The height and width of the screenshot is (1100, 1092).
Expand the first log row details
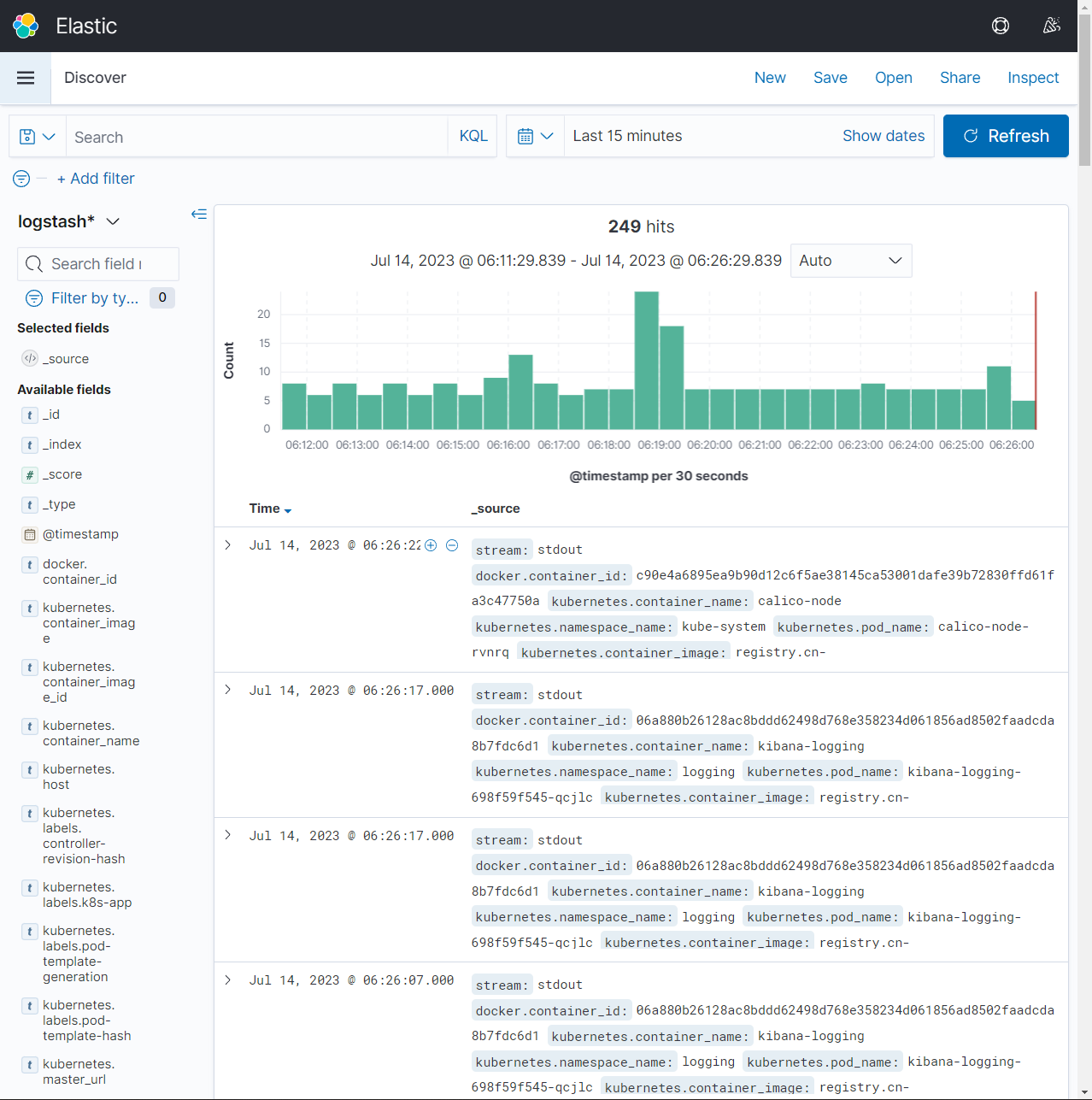228,545
